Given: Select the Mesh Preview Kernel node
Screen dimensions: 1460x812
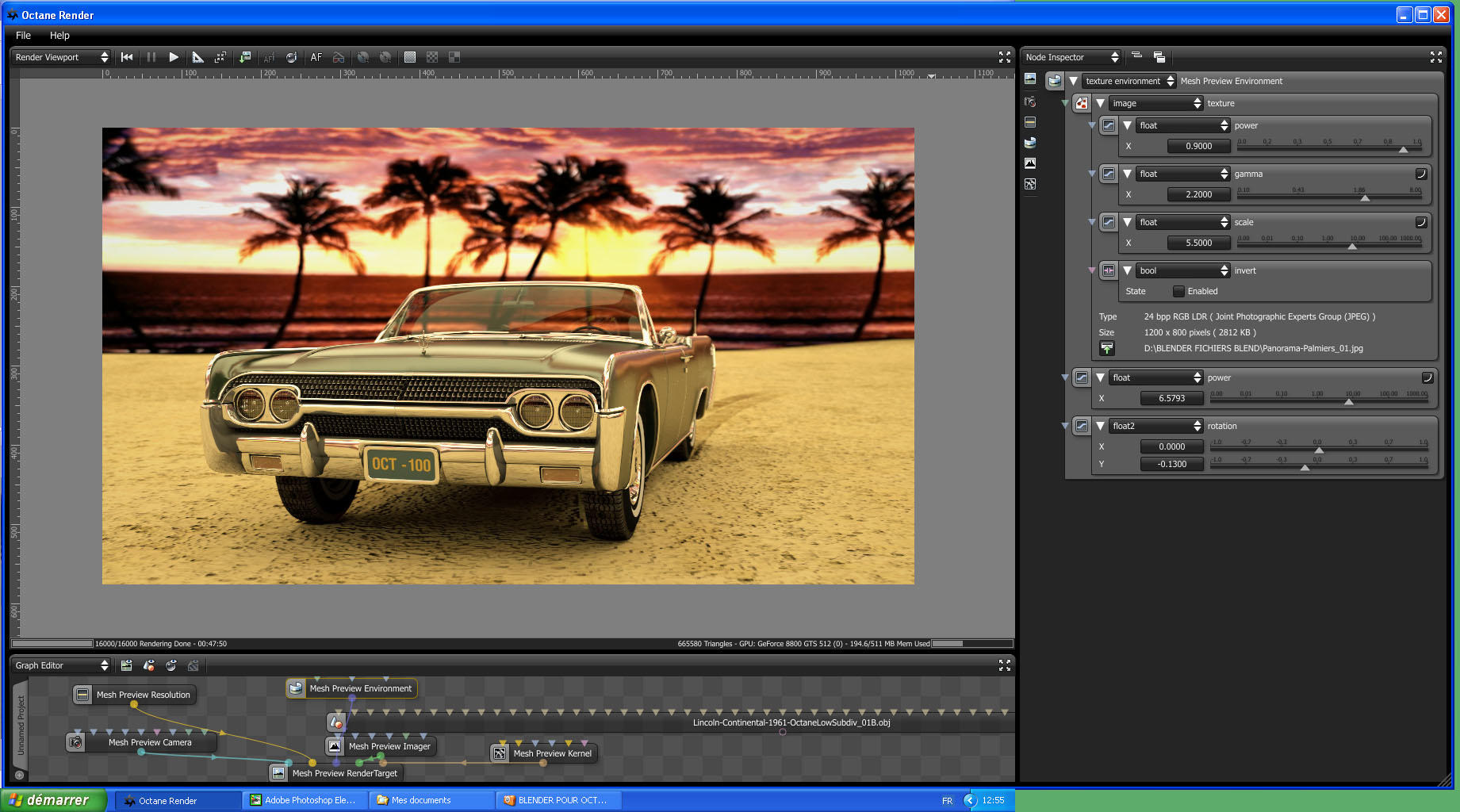Looking at the screenshot, I should (x=543, y=753).
